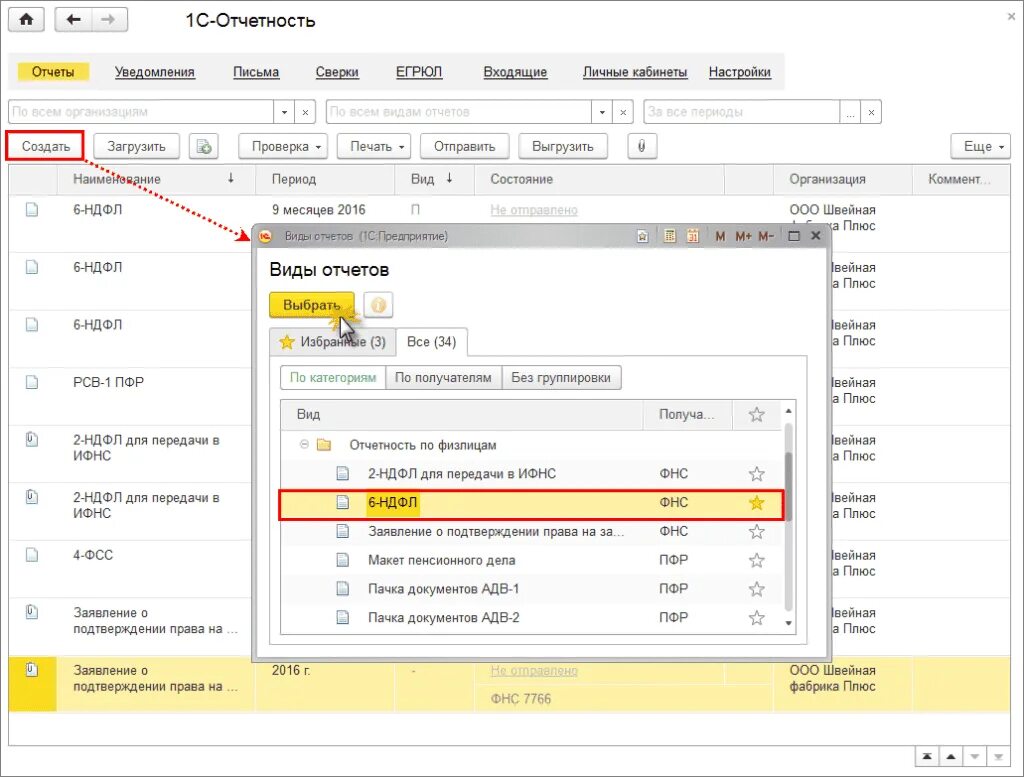Image resolution: width=1024 pixels, height=777 pixels.
Task: Star the Пачка документов АДВ-2 report
Action: (x=756, y=618)
